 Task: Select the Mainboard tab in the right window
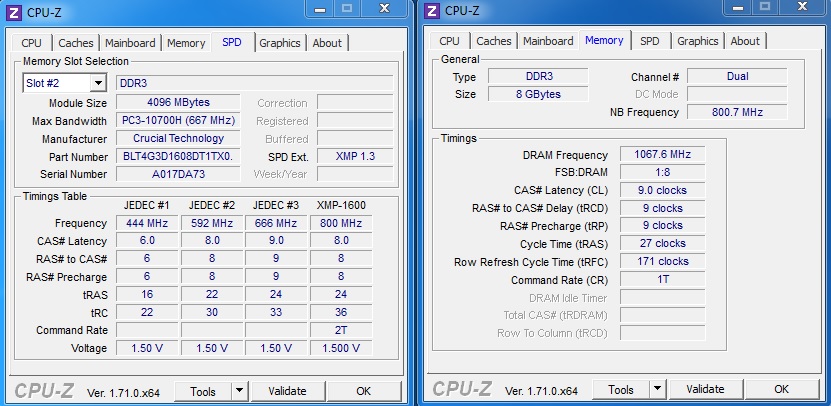pyautogui.click(x=549, y=41)
